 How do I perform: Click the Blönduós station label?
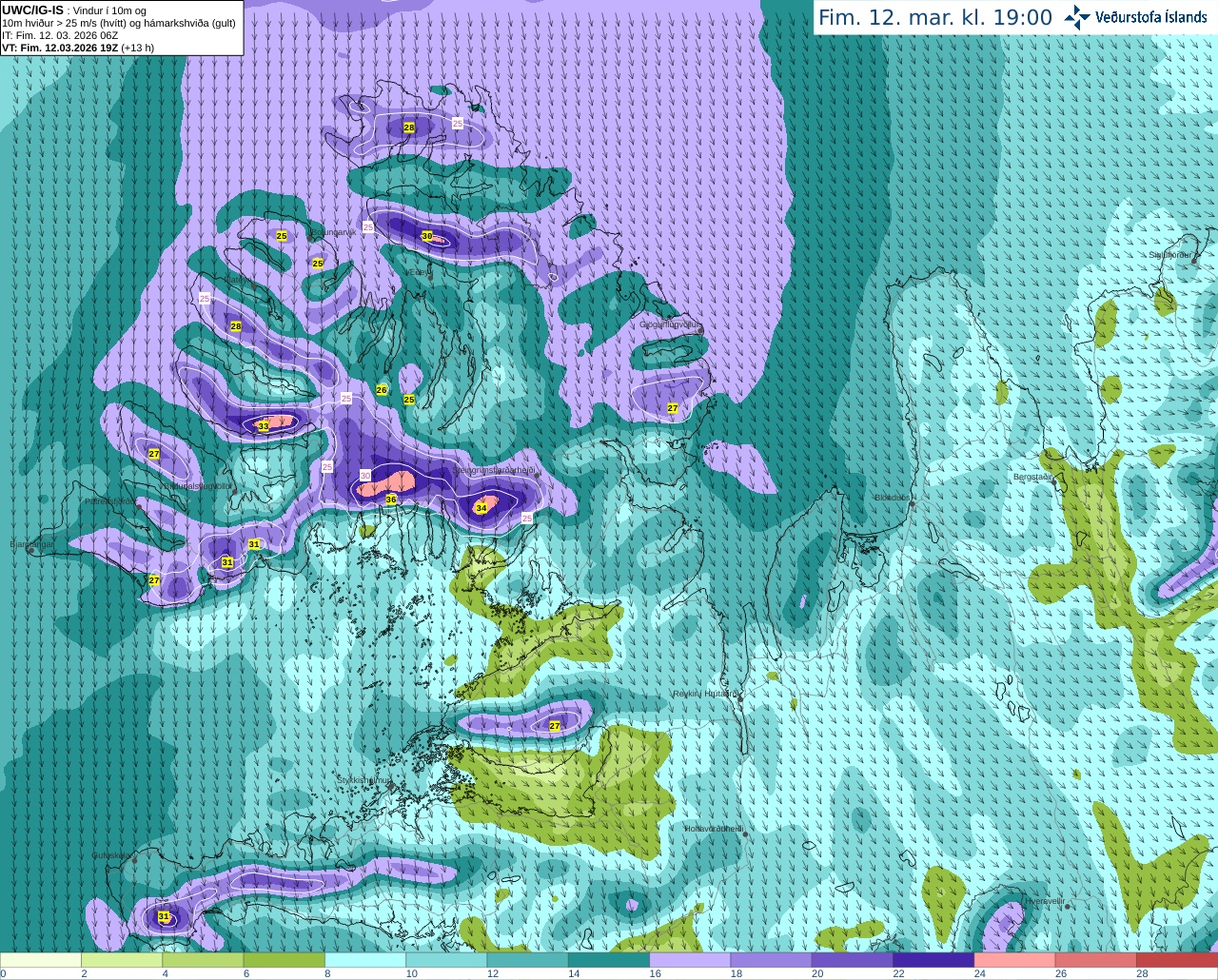(894, 497)
